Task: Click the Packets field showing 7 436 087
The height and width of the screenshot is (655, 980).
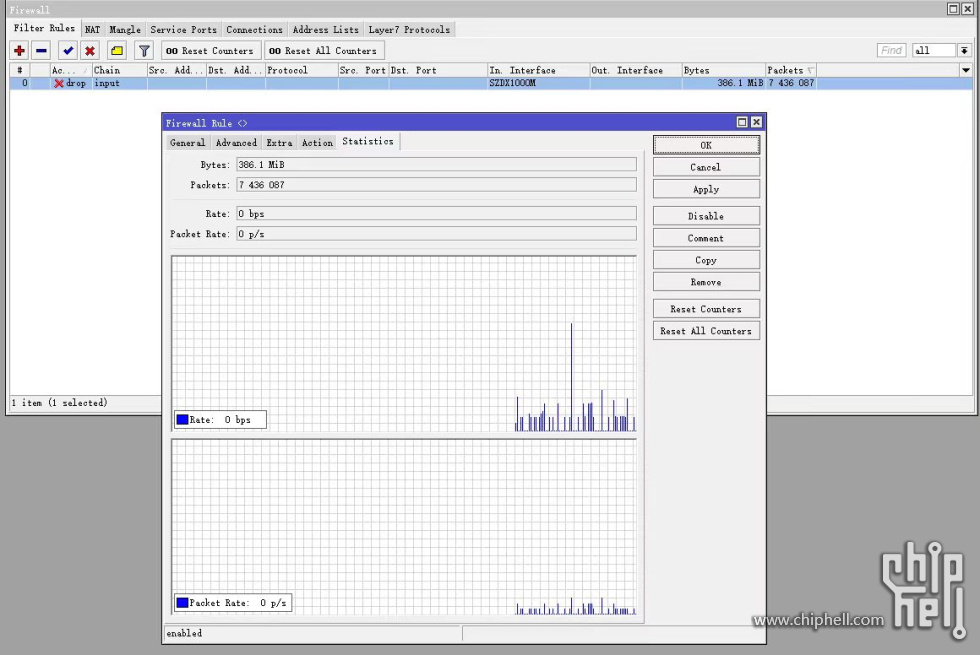Action: point(436,184)
